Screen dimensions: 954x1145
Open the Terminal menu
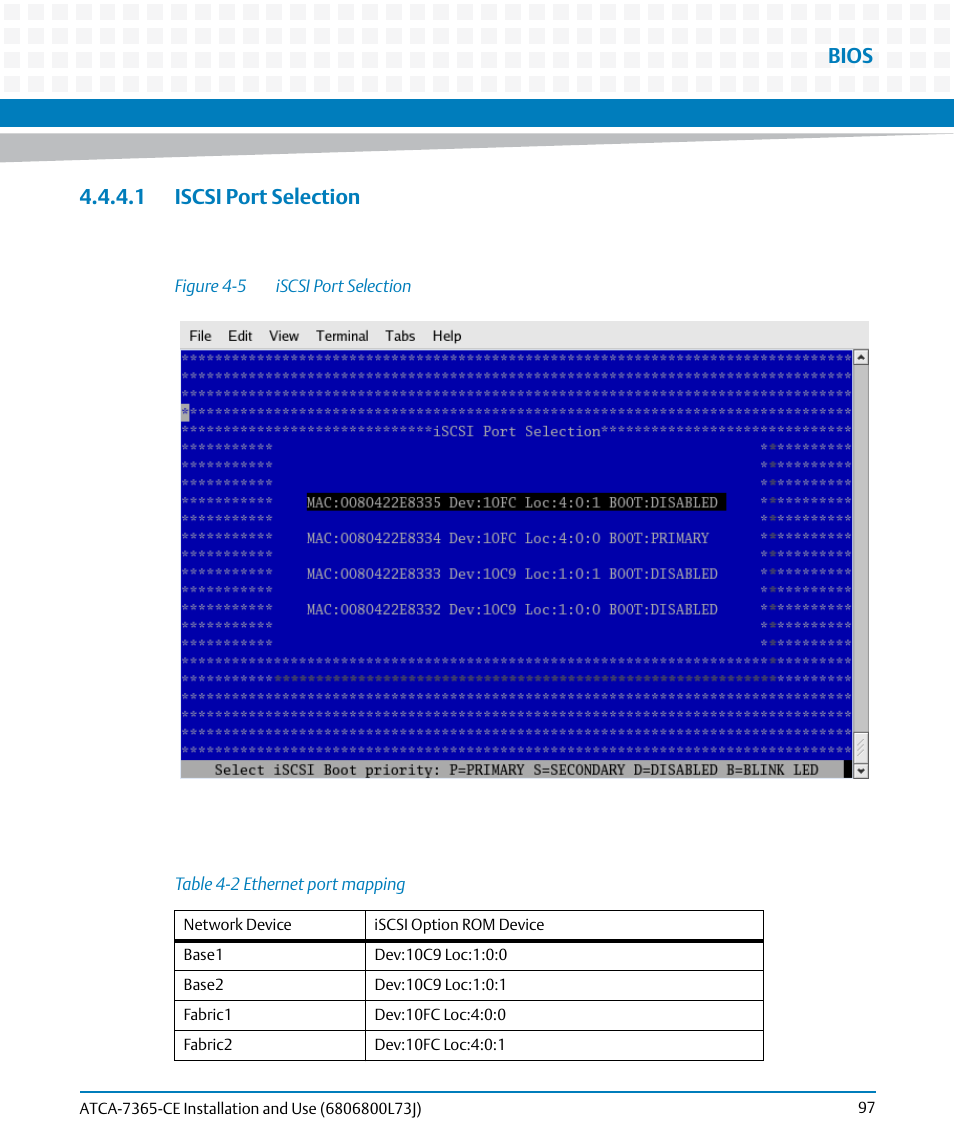pyautogui.click(x=342, y=336)
